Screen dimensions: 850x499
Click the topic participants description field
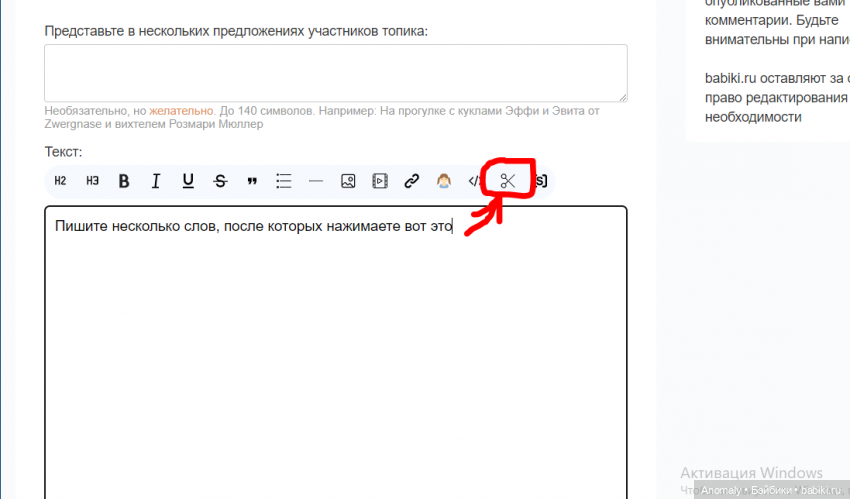point(335,72)
